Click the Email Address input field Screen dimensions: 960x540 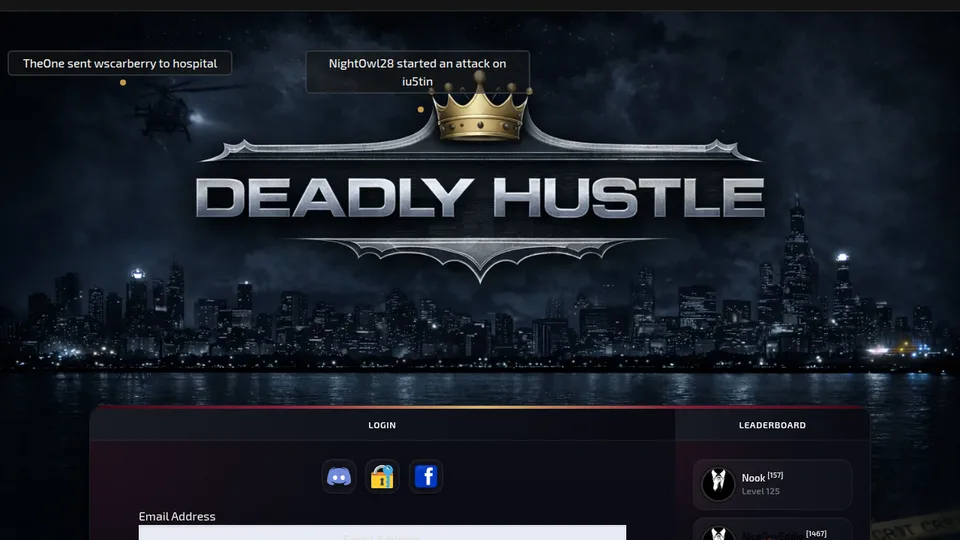tap(382, 532)
